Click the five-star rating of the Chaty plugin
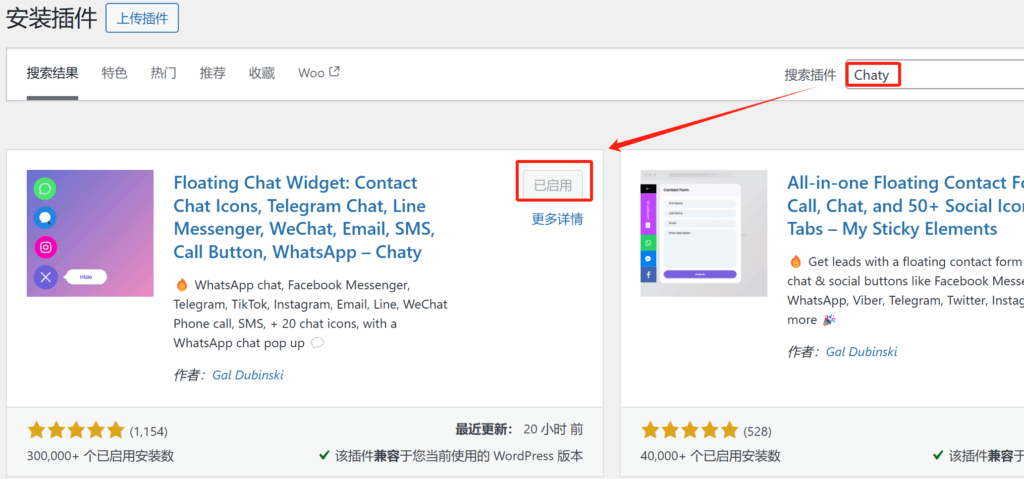Viewport: 1024px width, 479px height. coord(75,430)
